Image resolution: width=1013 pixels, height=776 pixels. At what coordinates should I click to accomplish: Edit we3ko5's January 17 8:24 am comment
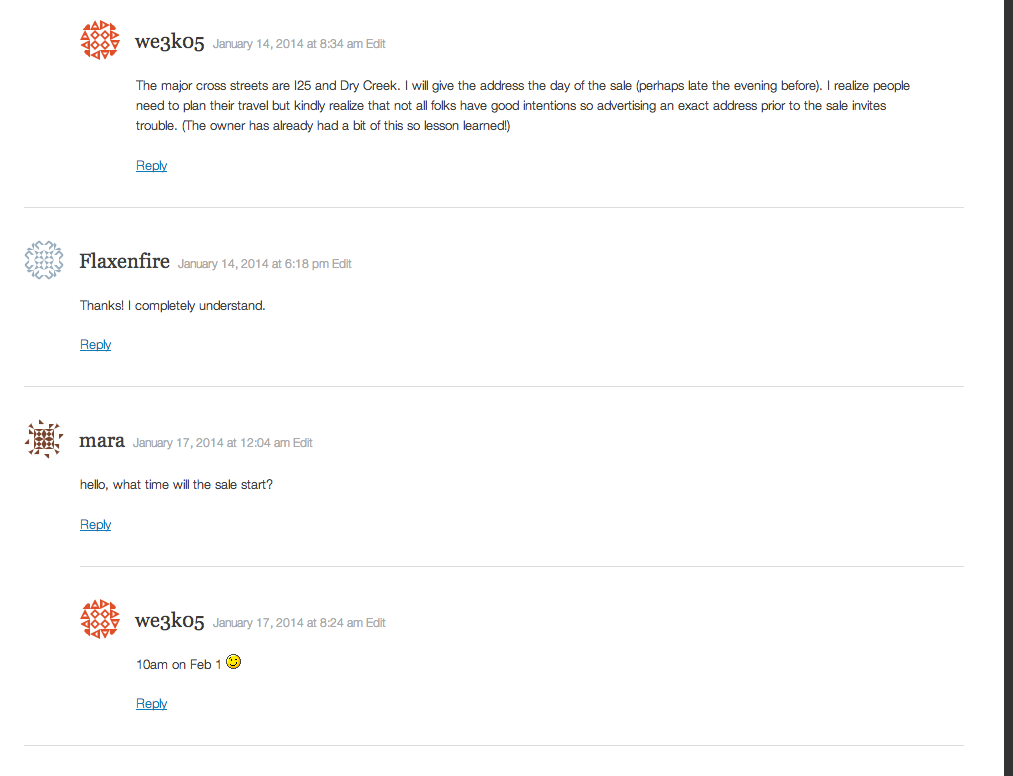point(375,623)
